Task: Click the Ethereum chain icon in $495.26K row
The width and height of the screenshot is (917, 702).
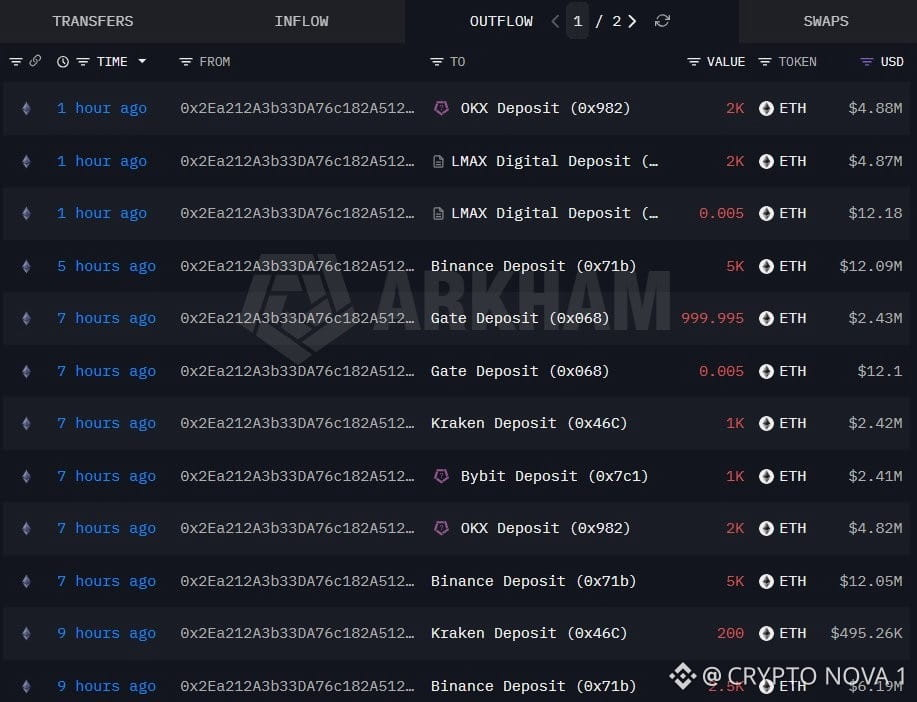Action: (26, 633)
